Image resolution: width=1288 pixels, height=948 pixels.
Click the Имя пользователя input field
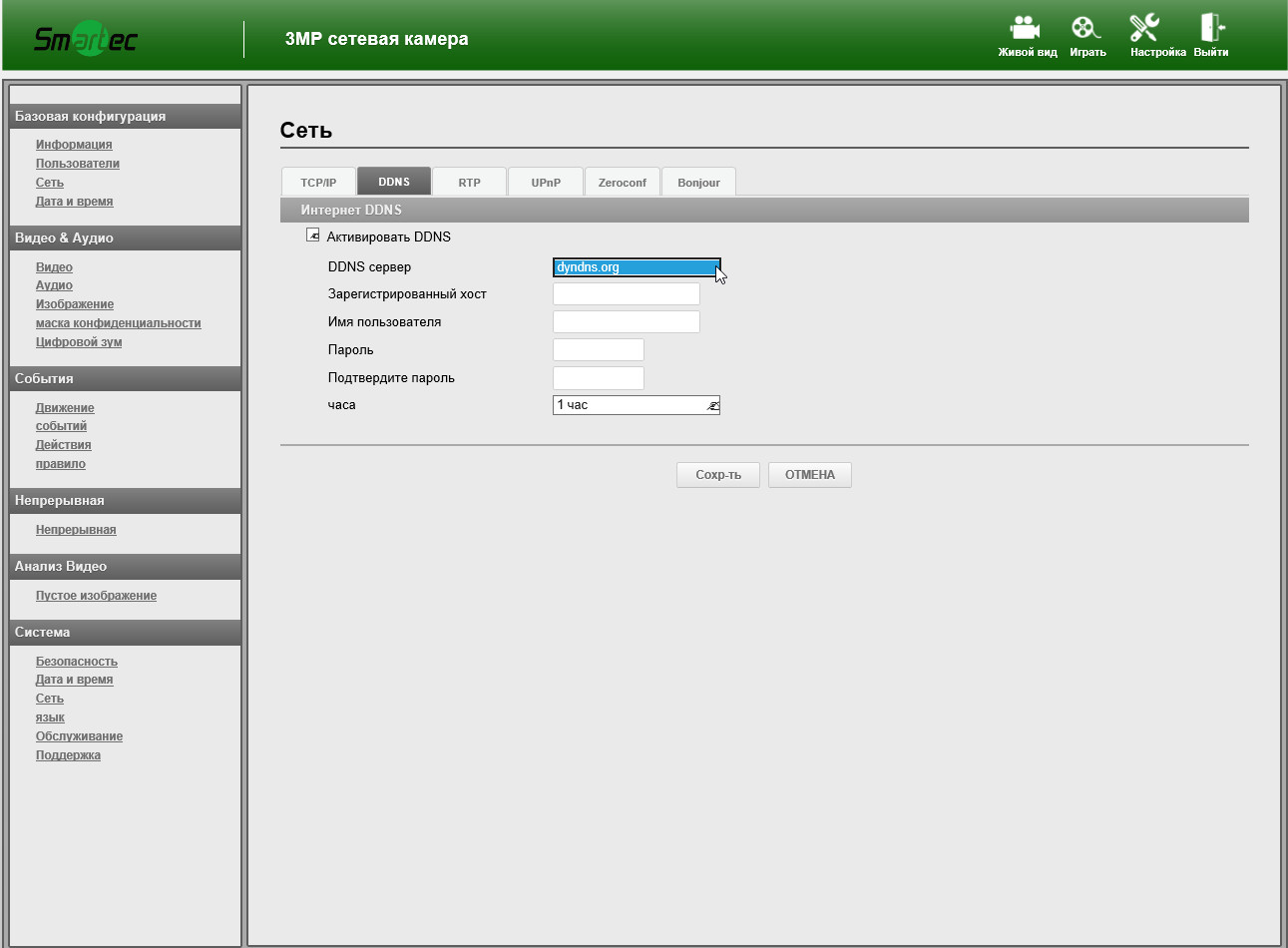(627, 321)
